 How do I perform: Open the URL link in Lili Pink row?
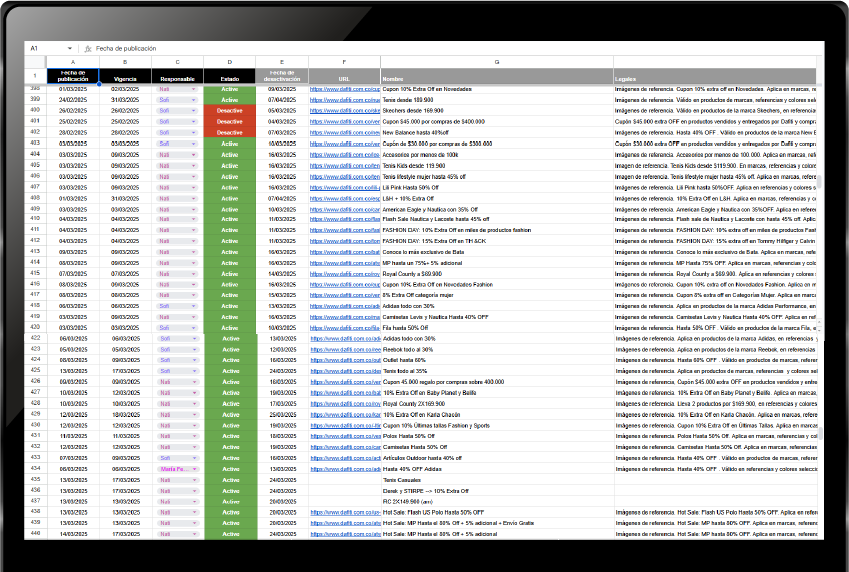pyautogui.click(x=345, y=187)
